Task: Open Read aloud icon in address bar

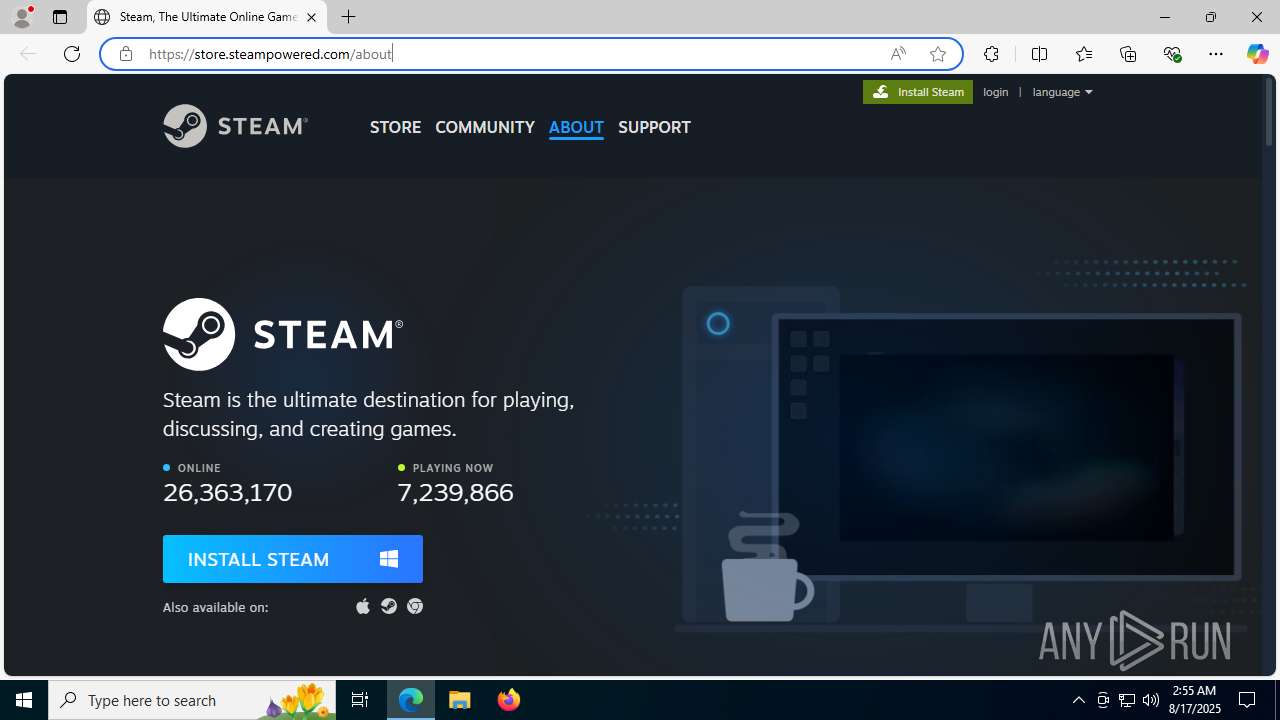Action: (x=898, y=54)
